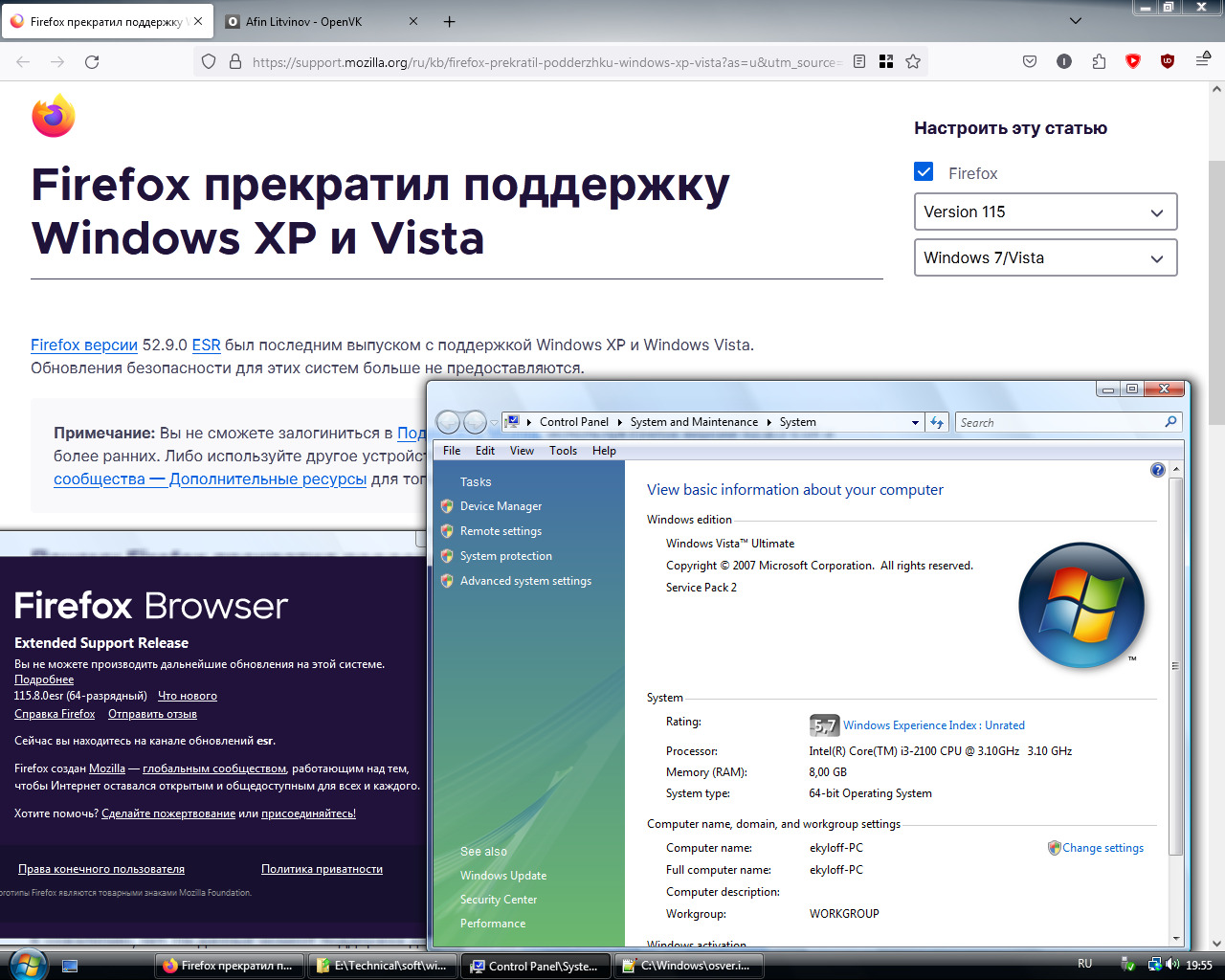Open File menu in System window
Image resolution: width=1225 pixels, height=980 pixels.
click(x=452, y=451)
